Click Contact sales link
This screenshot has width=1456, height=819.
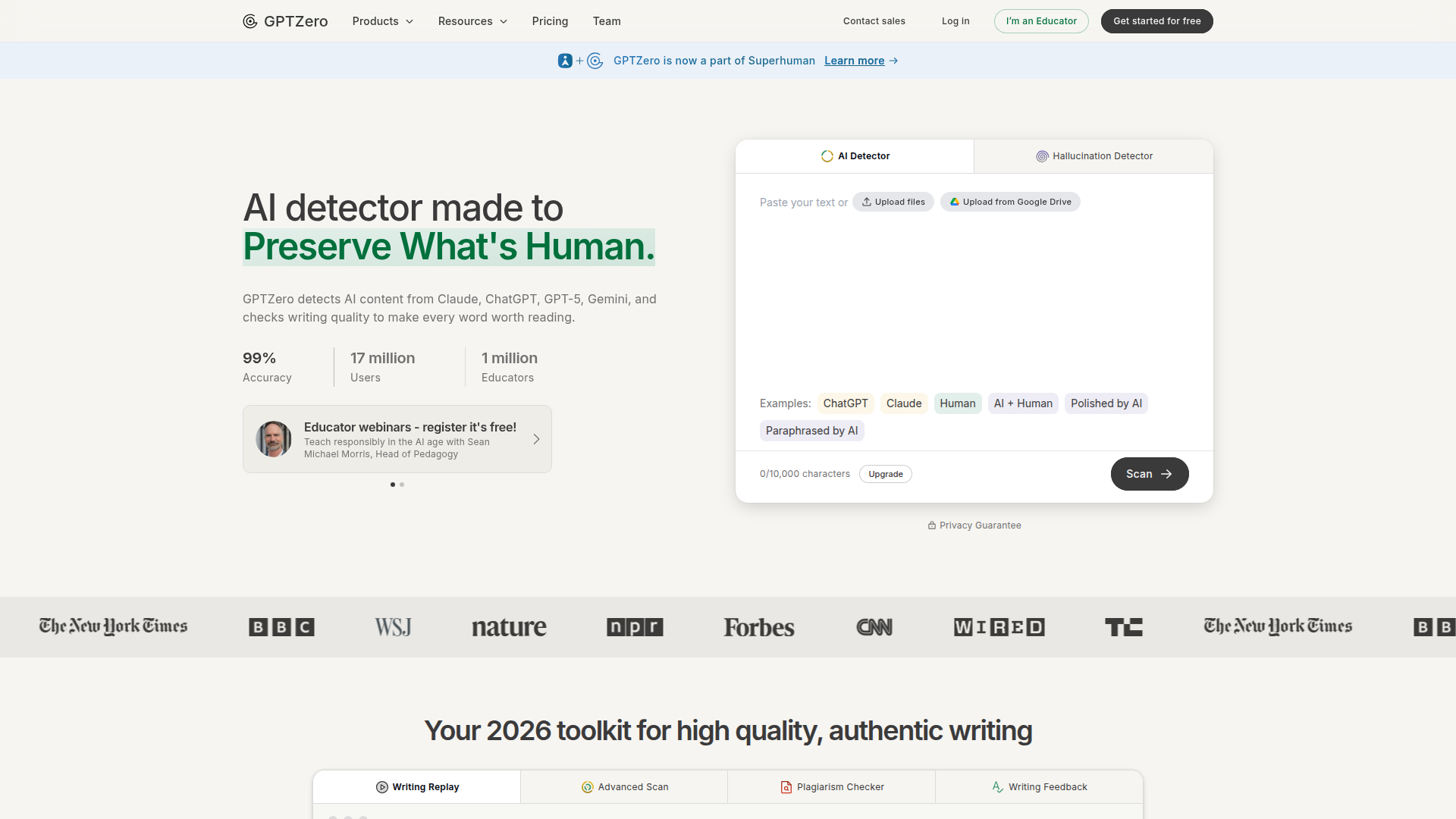click(874, 21)
